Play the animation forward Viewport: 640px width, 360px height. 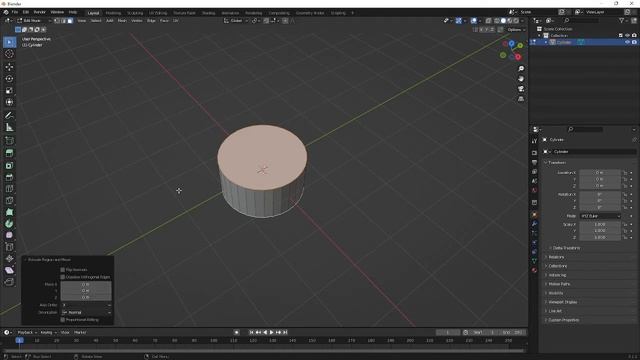272,332
